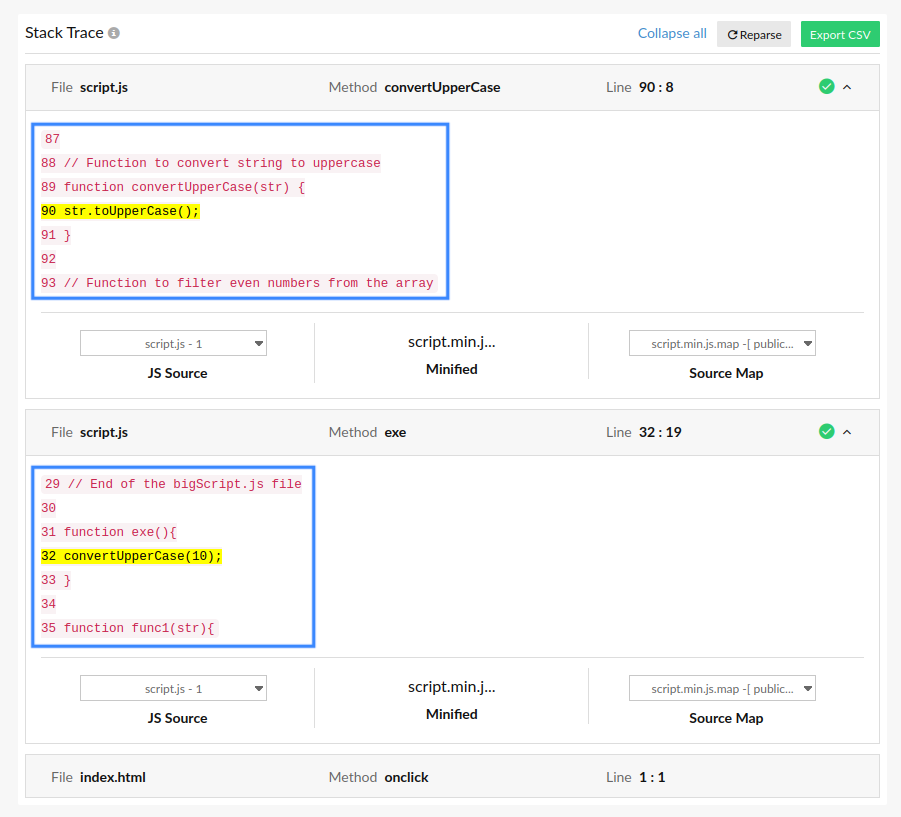Click the Export CSV button
The height and width of the screenshot is (817, 901).
pos(840,33)
